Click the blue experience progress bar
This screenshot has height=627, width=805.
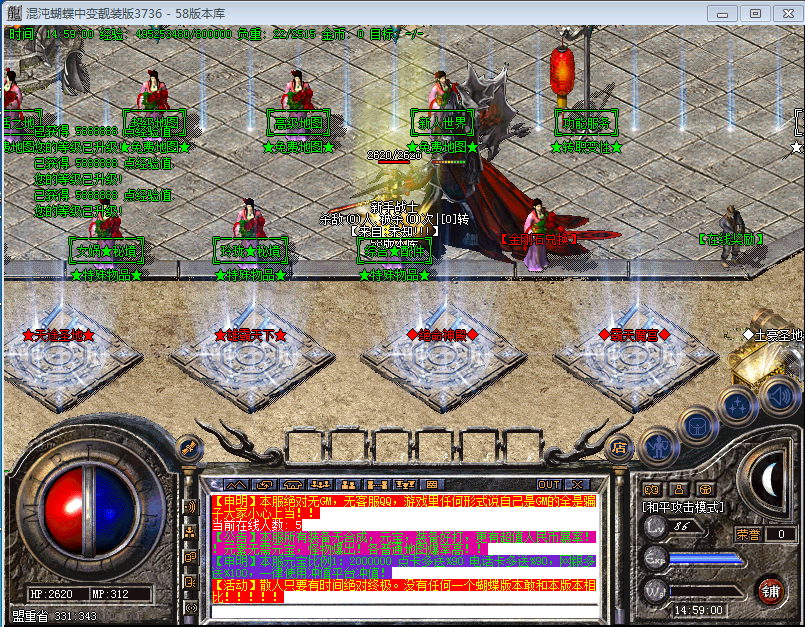click(705, 559)
